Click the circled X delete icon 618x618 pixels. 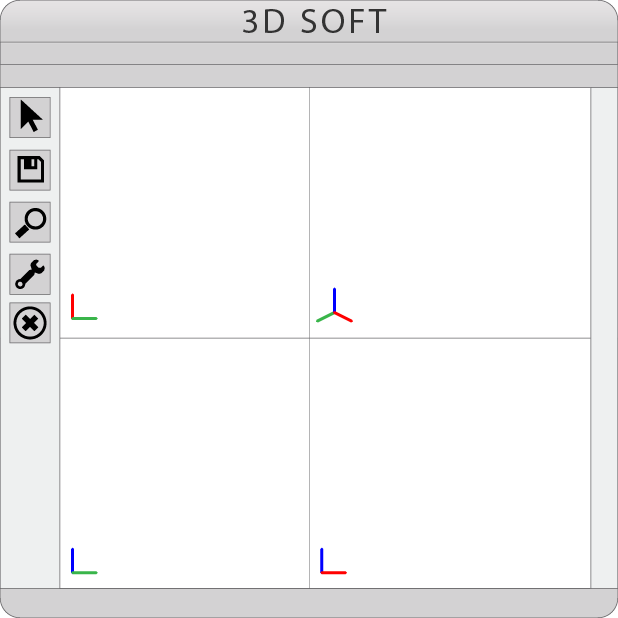30,323
